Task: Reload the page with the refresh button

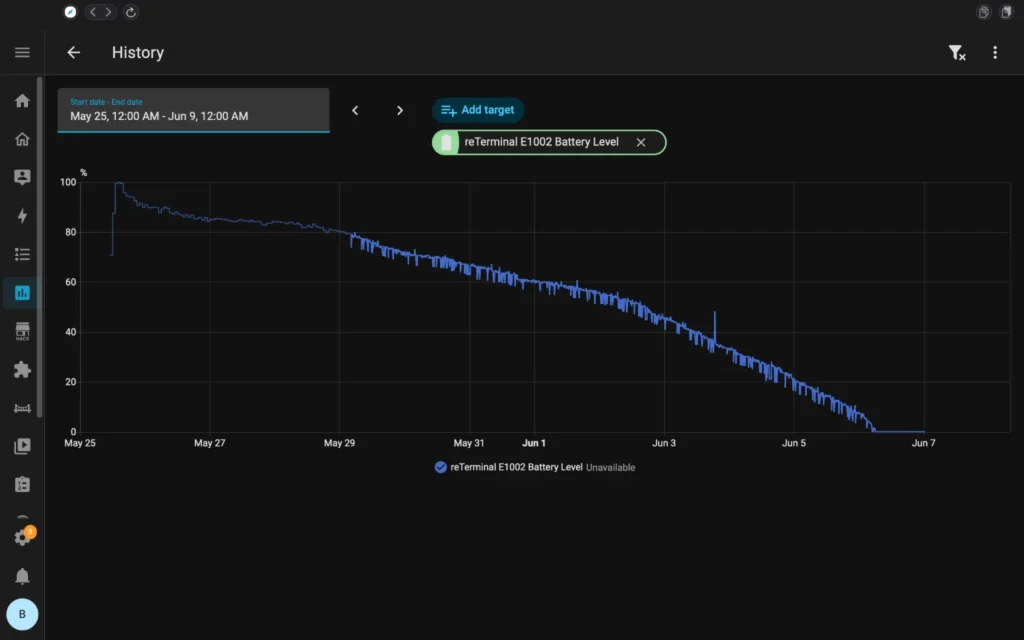Action: (x=131, y=12)
